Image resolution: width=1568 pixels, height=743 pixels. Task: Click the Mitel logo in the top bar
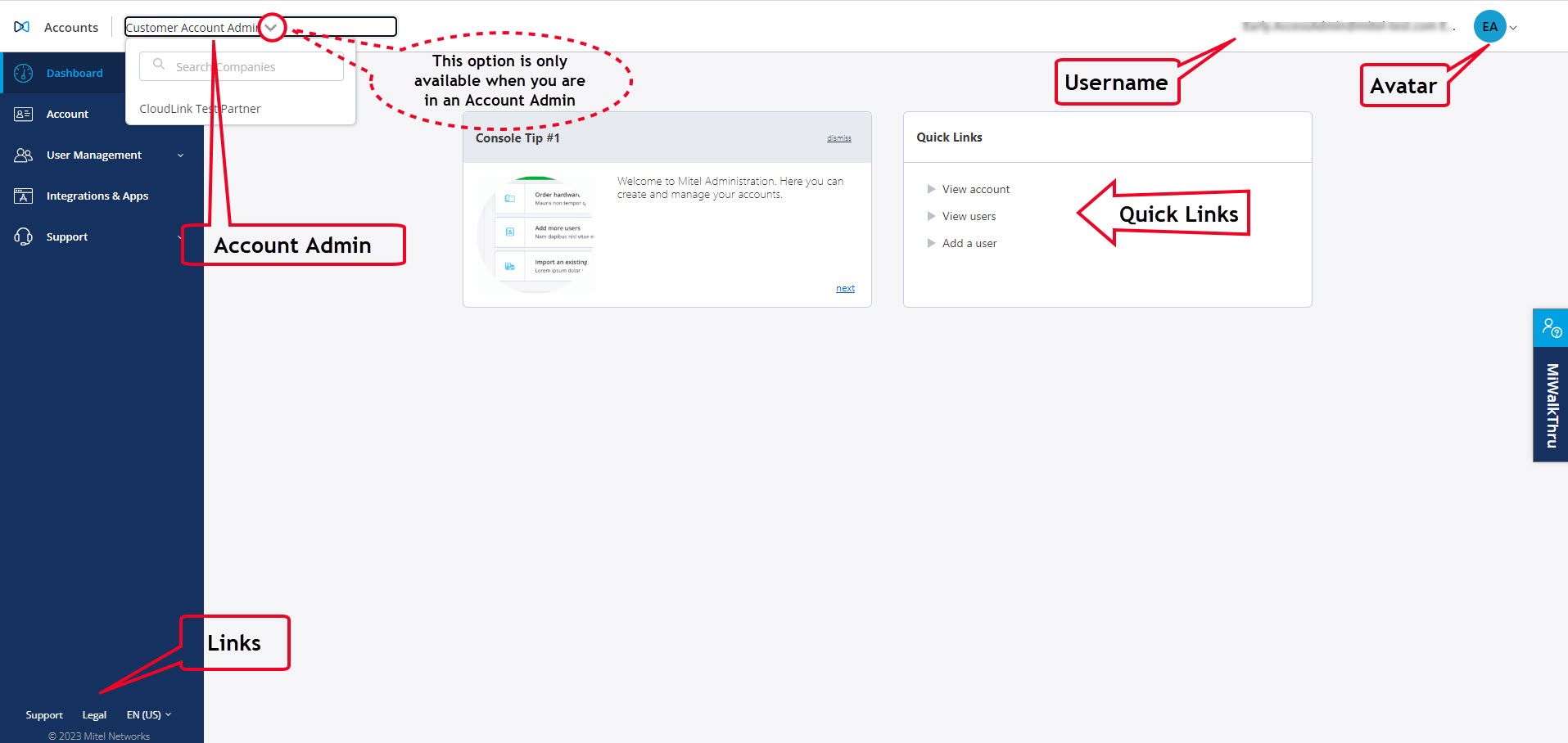pos(21,25)
